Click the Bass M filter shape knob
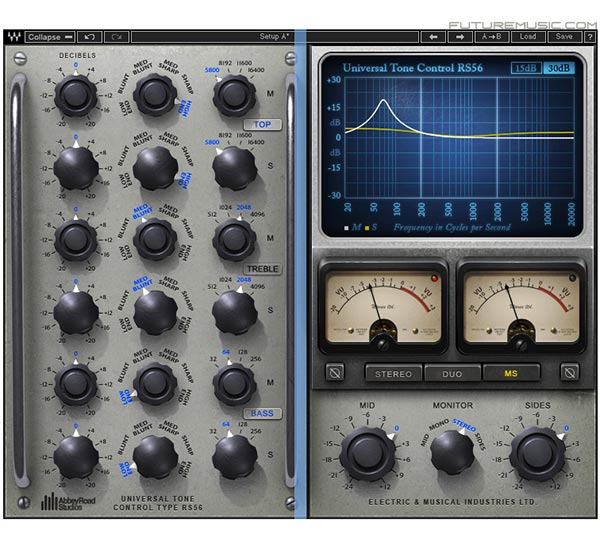Image resolution: width=600 pixels, height=550 pixels. tap(155, 384)
